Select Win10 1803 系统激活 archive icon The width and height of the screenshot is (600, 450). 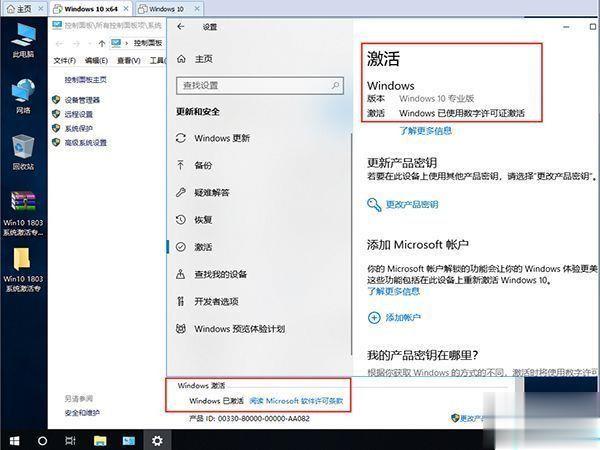[x=23, y=214]
